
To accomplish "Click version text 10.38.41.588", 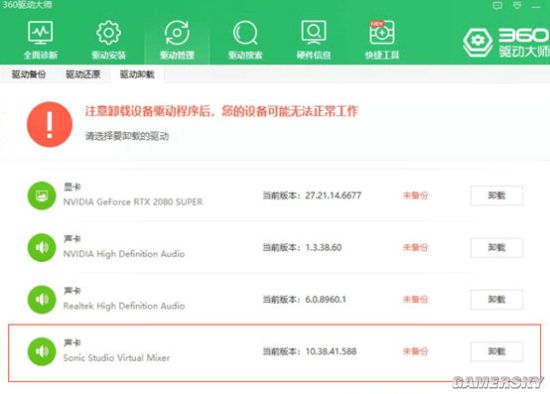I will click(331, 351).
